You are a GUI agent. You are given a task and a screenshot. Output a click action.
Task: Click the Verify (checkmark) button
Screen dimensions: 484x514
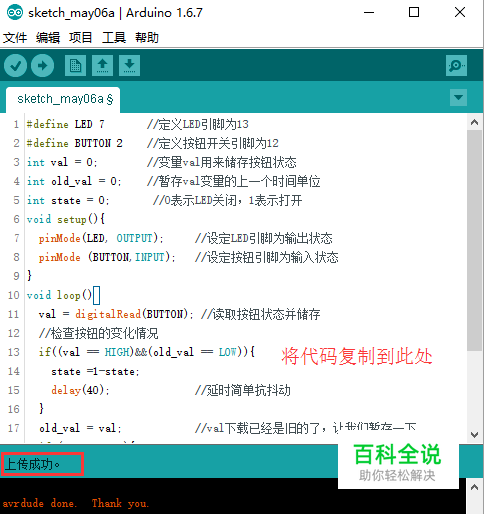(x=16, y=65)
